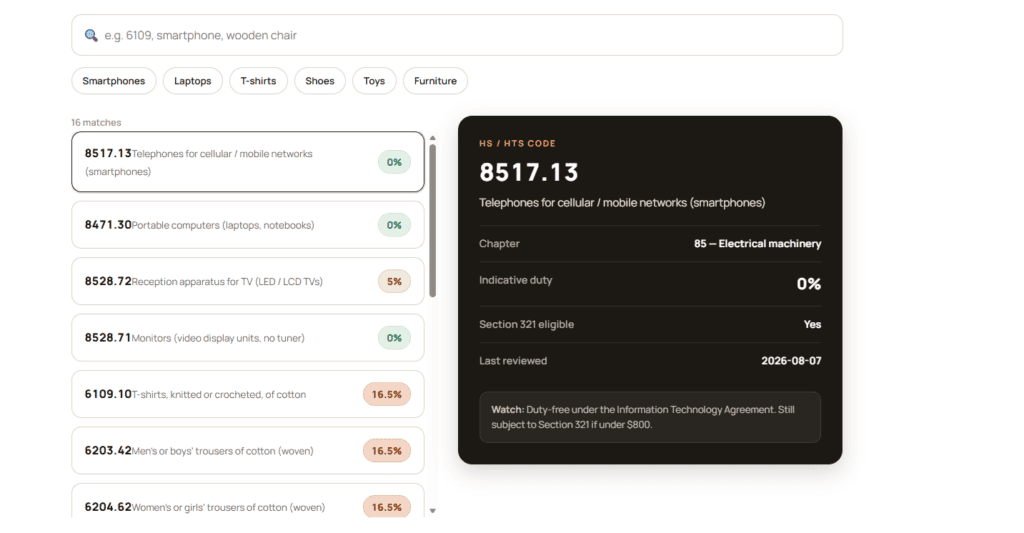Open the 8471.30 Portable computers result
This screenshot has height=533, width=1024.
click(x=248, y=225)
